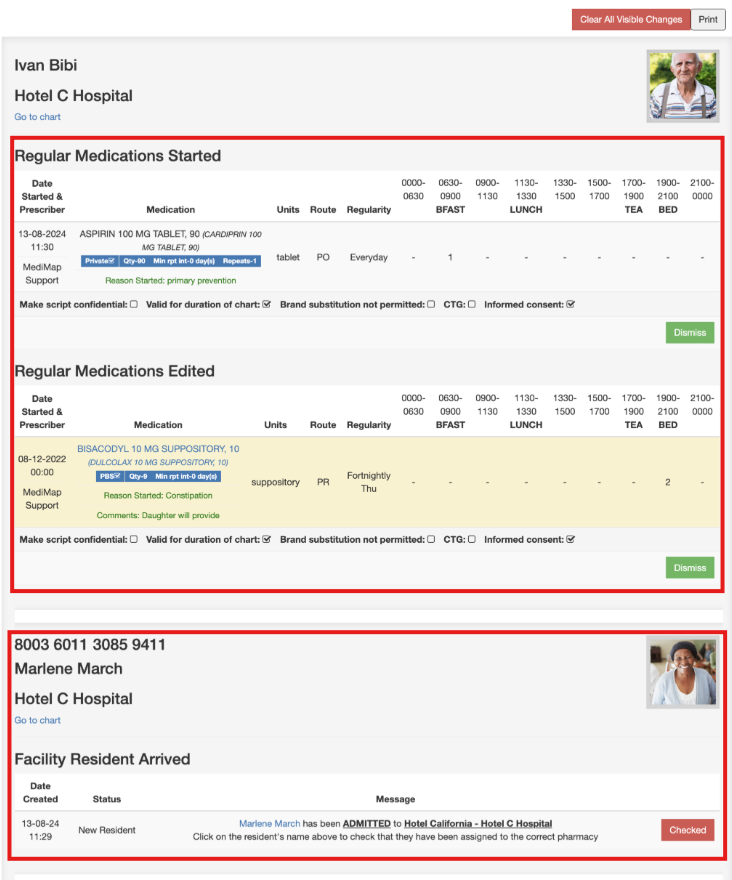
Task: Click Marlene March's profile photo
Action: click(x=682, y=672)
